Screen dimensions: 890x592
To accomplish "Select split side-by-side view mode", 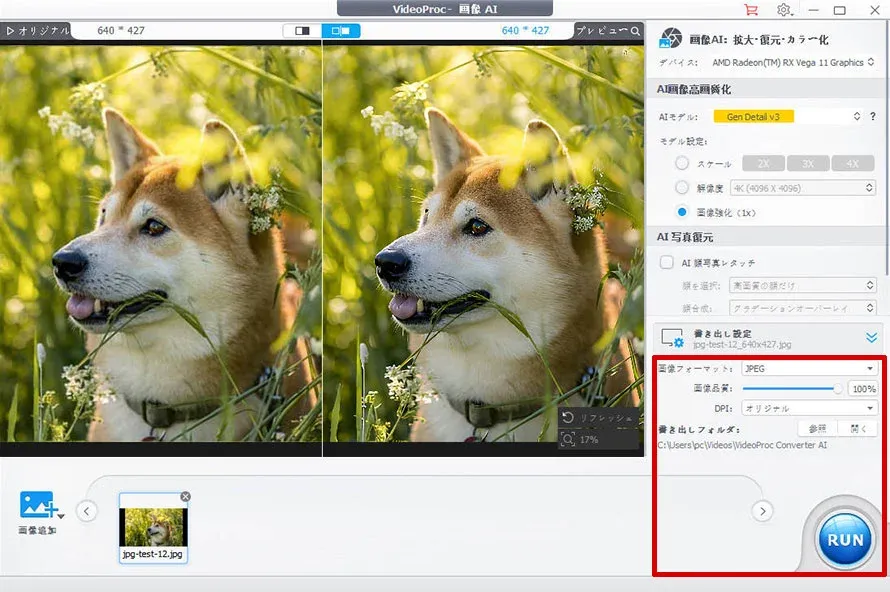I will coord(341,31).
